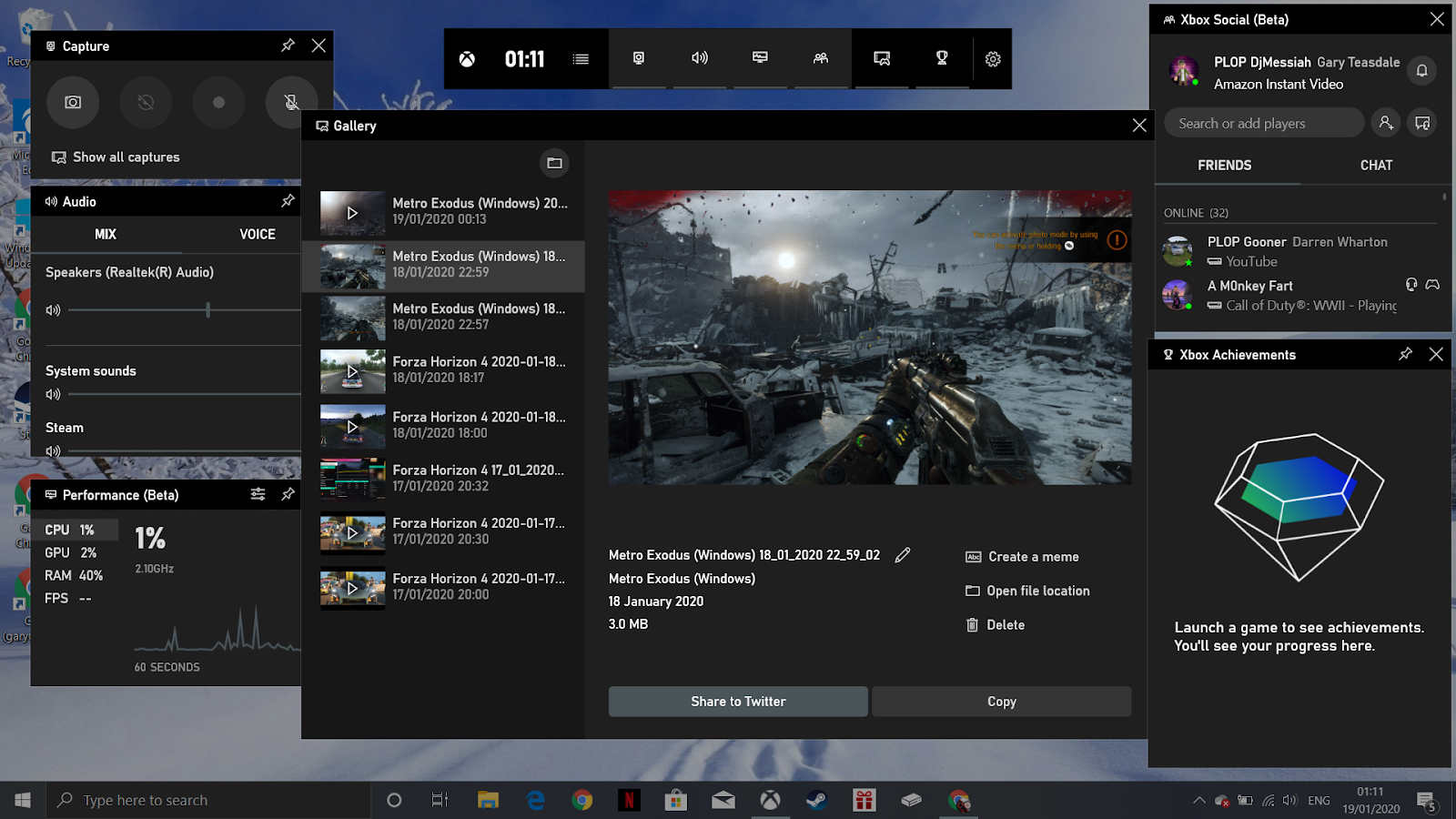Start recording with the Capture record button
The image size is (1456, 819).
[218, 103]
